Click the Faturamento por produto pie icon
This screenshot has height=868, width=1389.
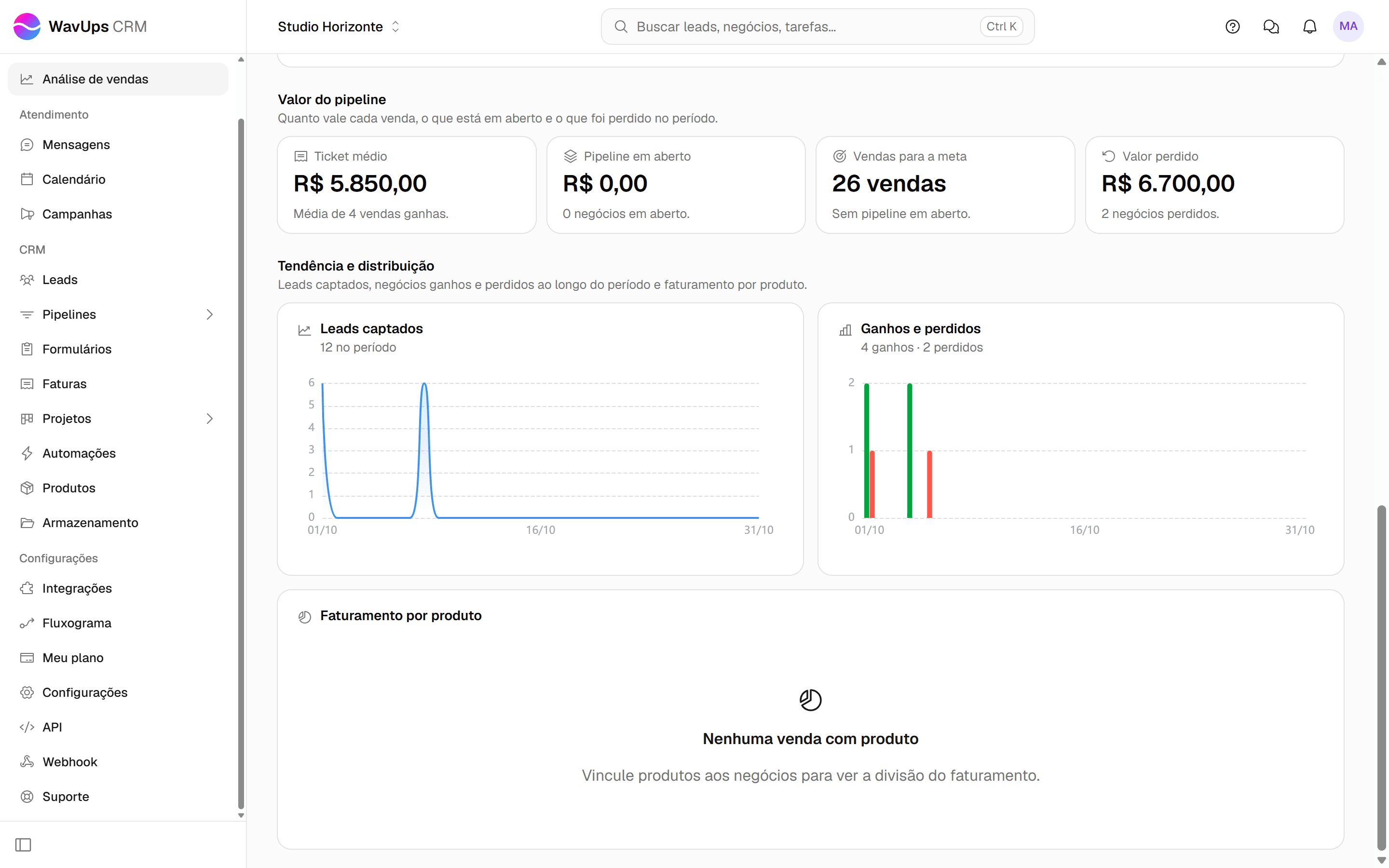click(305, 617)
